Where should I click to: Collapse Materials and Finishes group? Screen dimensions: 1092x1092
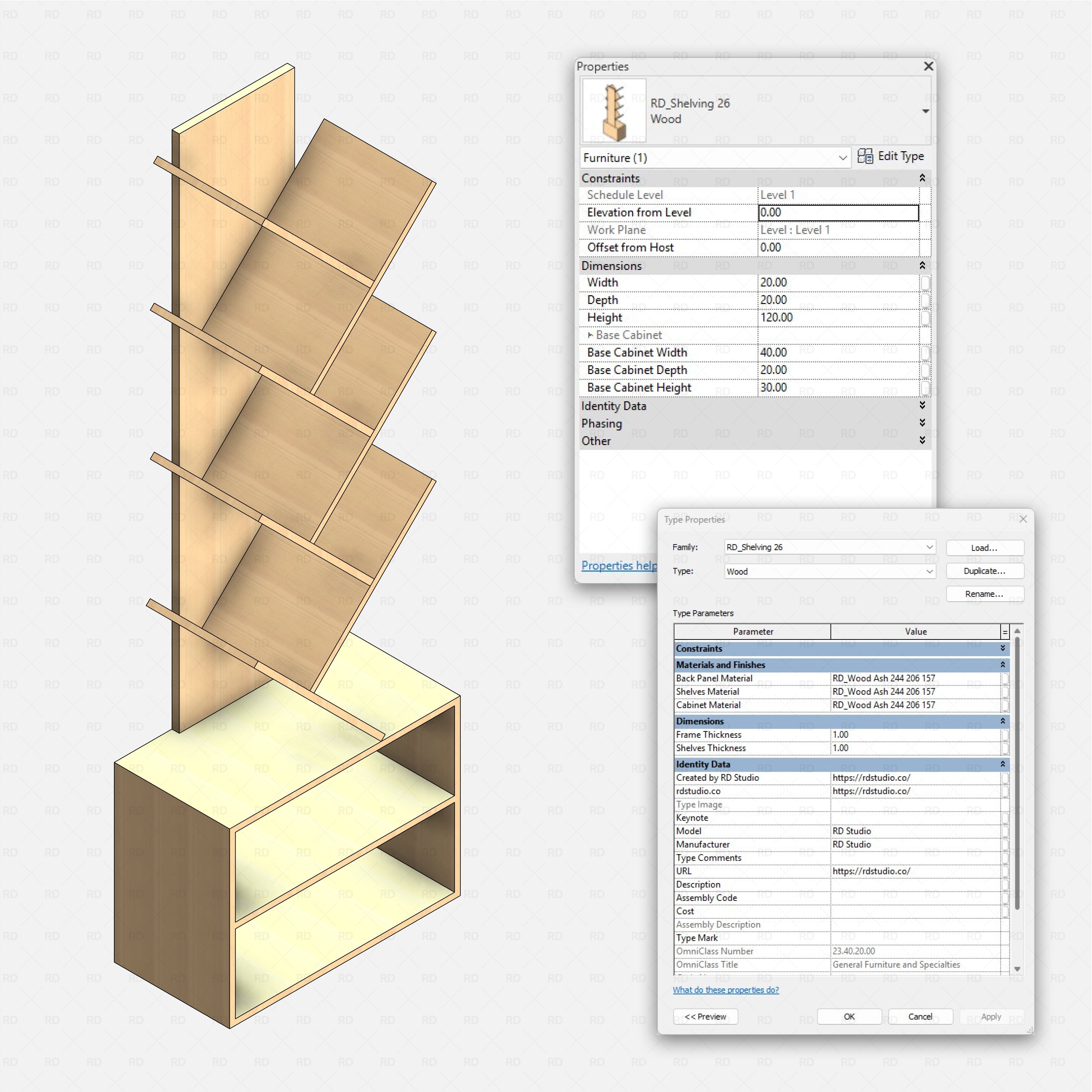[x=1003, y=665]
